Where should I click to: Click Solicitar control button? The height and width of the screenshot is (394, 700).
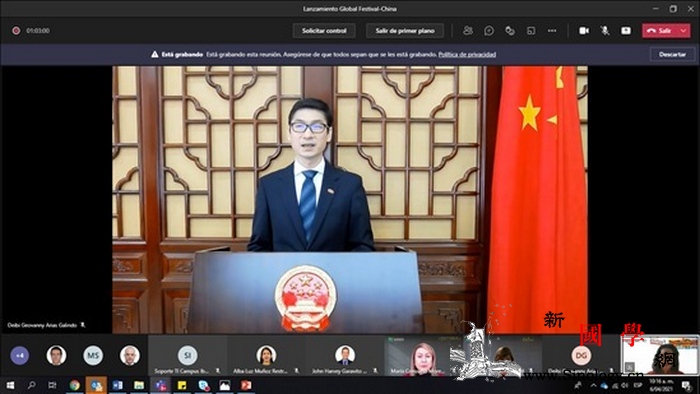324,30
